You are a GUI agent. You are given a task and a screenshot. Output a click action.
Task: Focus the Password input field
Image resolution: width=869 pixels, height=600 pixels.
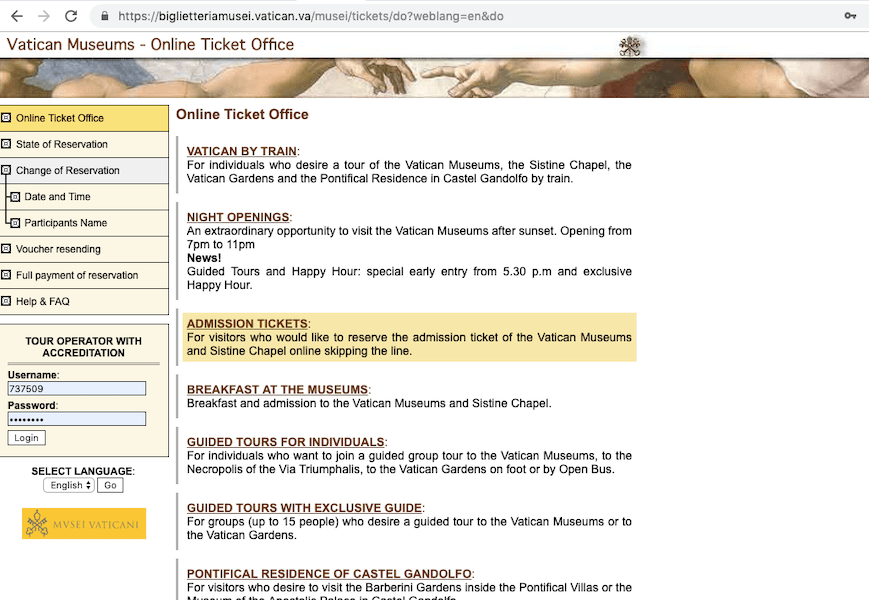[77, 419]
